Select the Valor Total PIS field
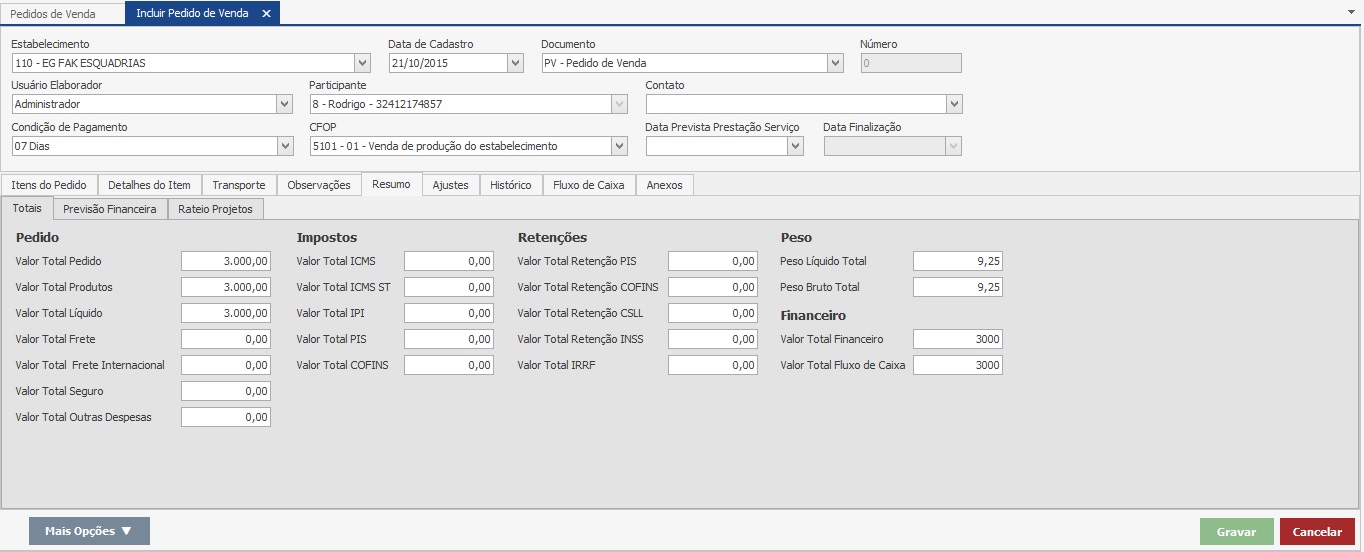 click(x=449, y=339)
